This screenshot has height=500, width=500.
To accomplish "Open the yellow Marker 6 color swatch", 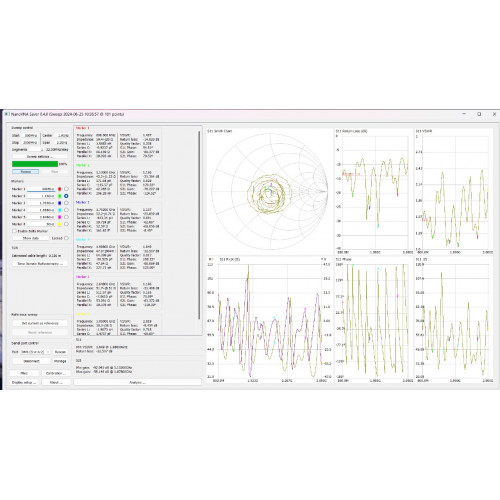I will pos(60,224).
